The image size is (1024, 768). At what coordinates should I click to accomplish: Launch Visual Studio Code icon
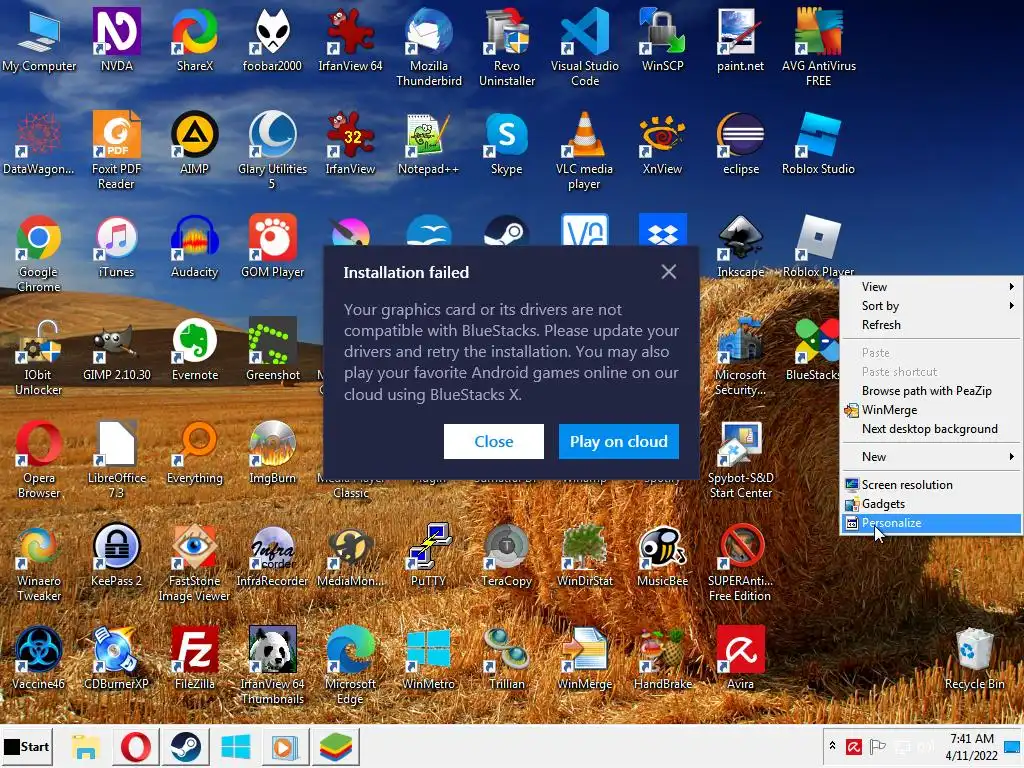[x=584, y=47]
